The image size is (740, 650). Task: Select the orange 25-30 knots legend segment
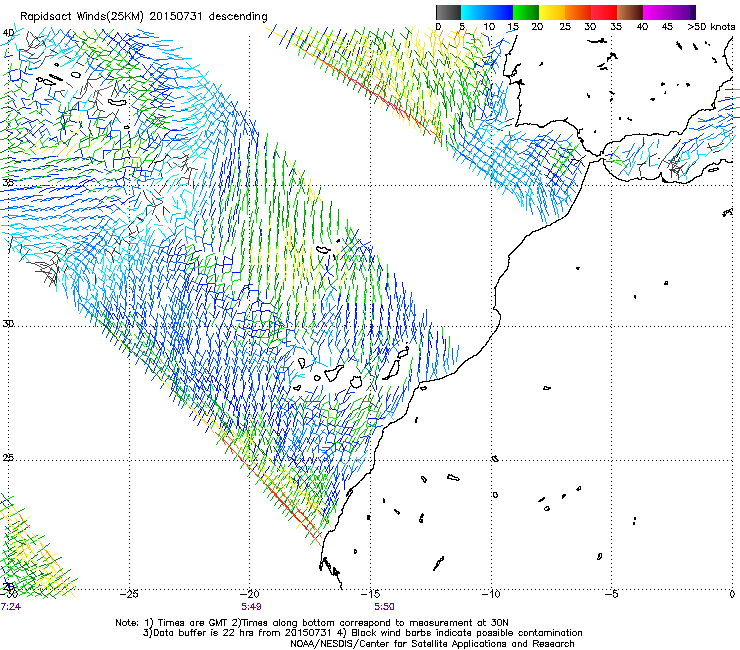(x=578, y=12)
